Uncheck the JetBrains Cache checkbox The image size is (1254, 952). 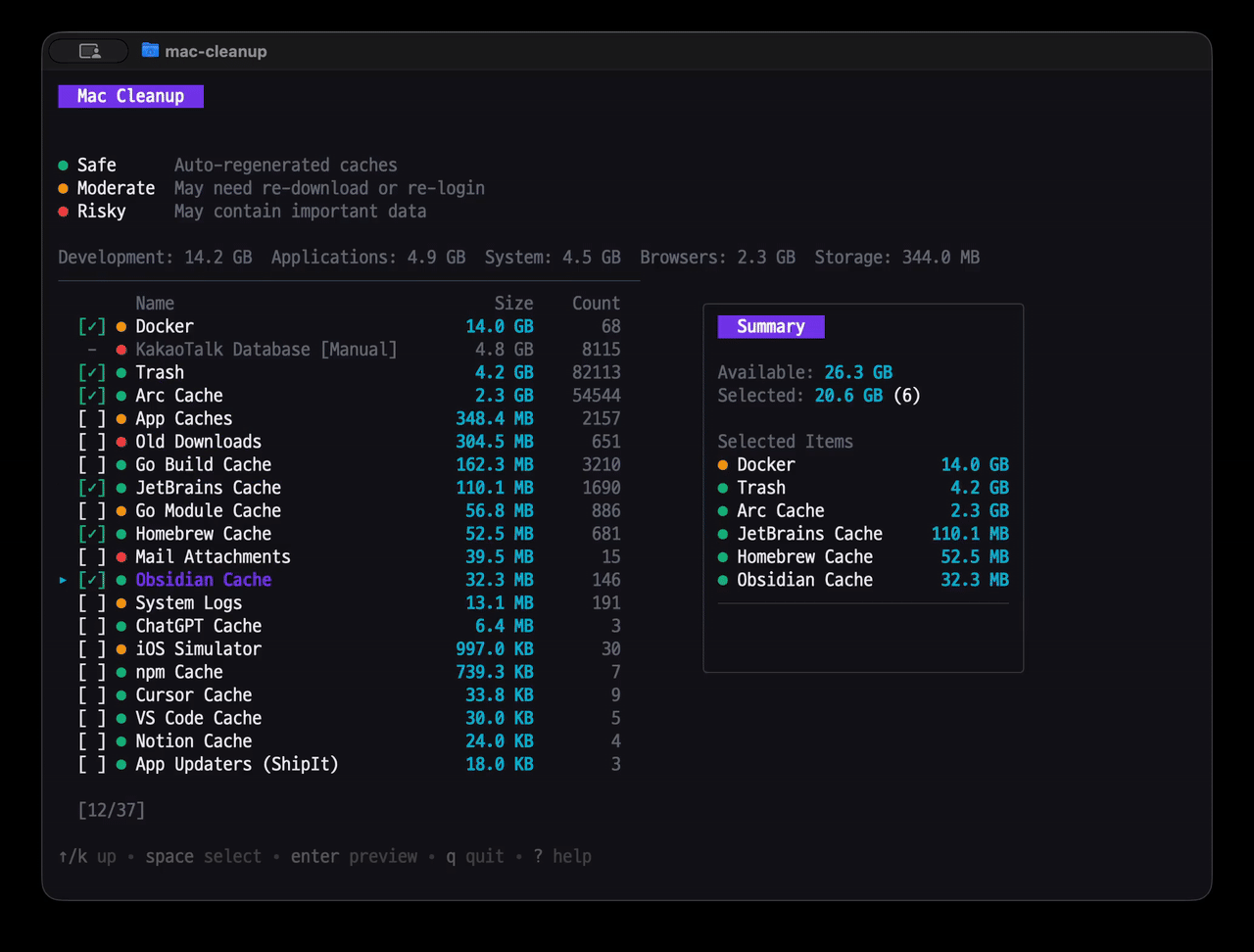(x=92, y=488)
